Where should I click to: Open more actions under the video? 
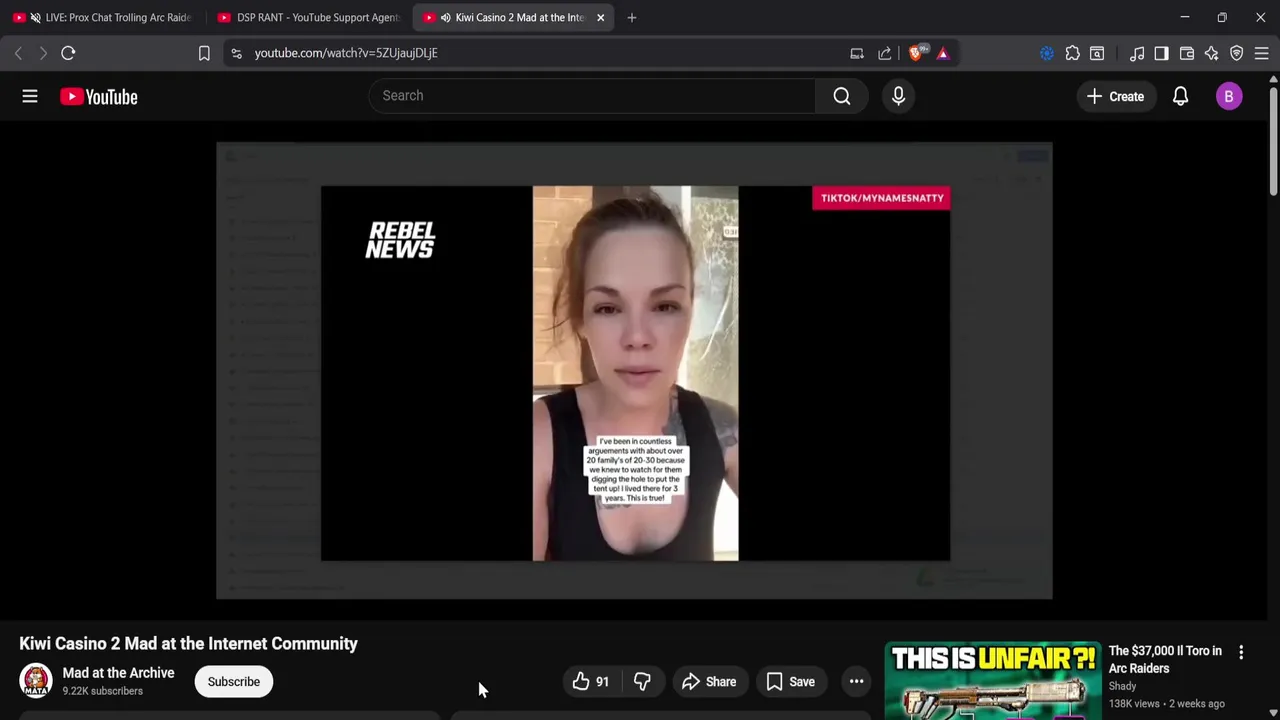point(856,682)
